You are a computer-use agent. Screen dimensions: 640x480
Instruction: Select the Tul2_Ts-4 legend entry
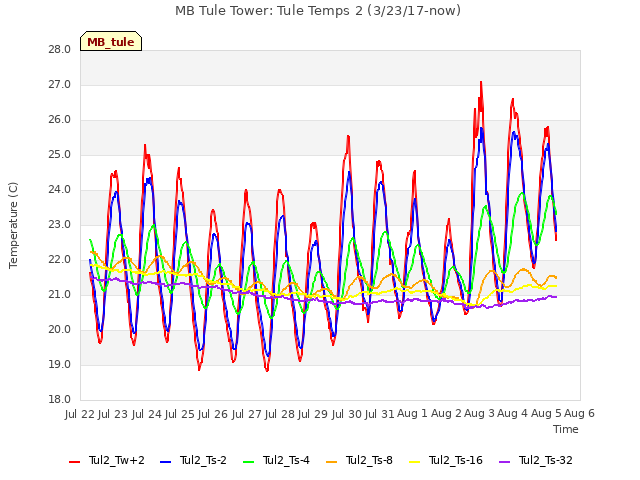pos(276,461)
